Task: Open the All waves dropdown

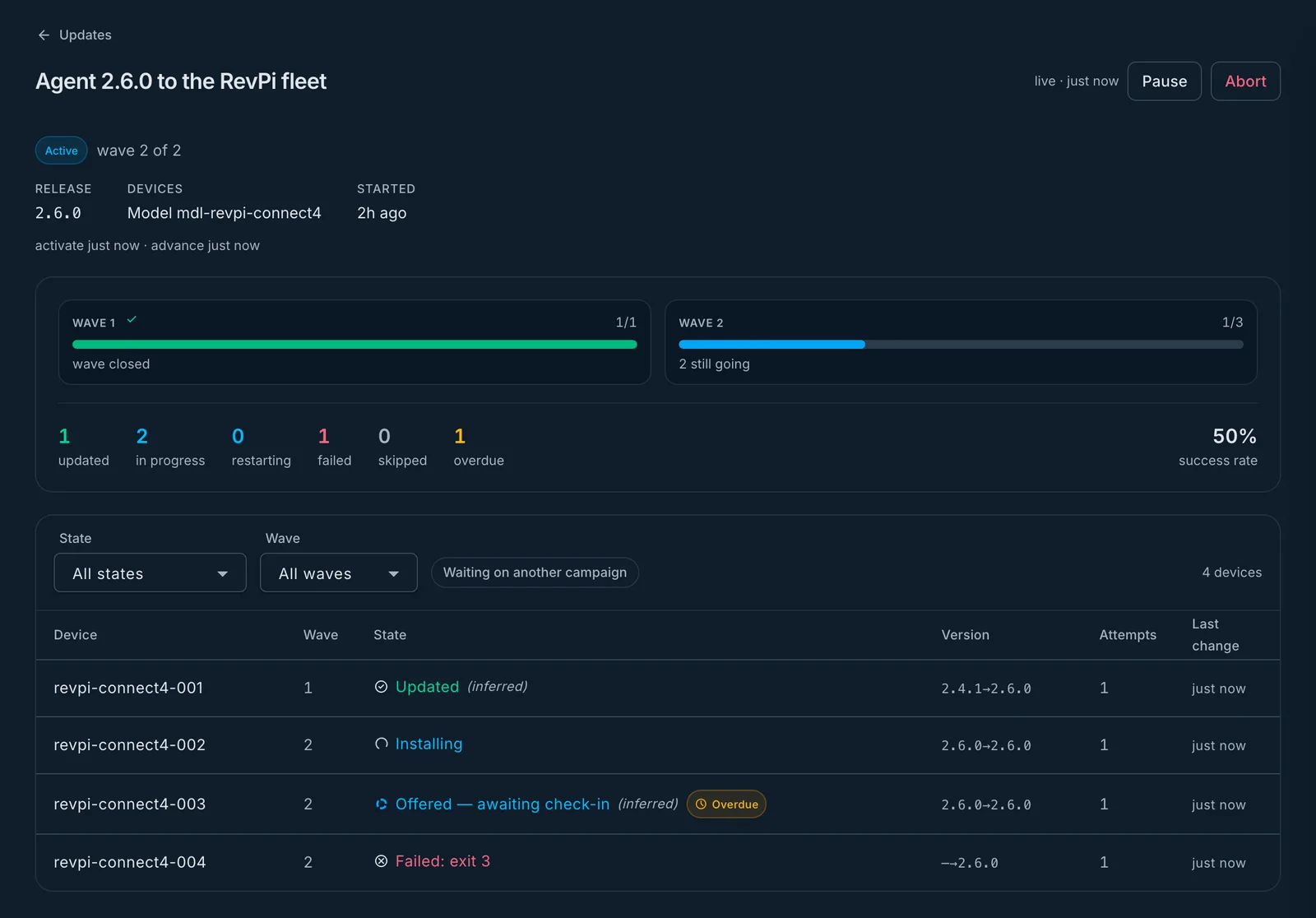Action: click(339, 573)
